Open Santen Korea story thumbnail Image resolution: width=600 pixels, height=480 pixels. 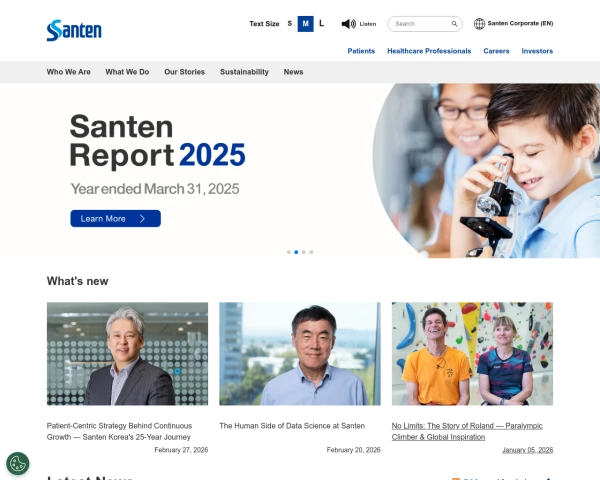[127, 354]
